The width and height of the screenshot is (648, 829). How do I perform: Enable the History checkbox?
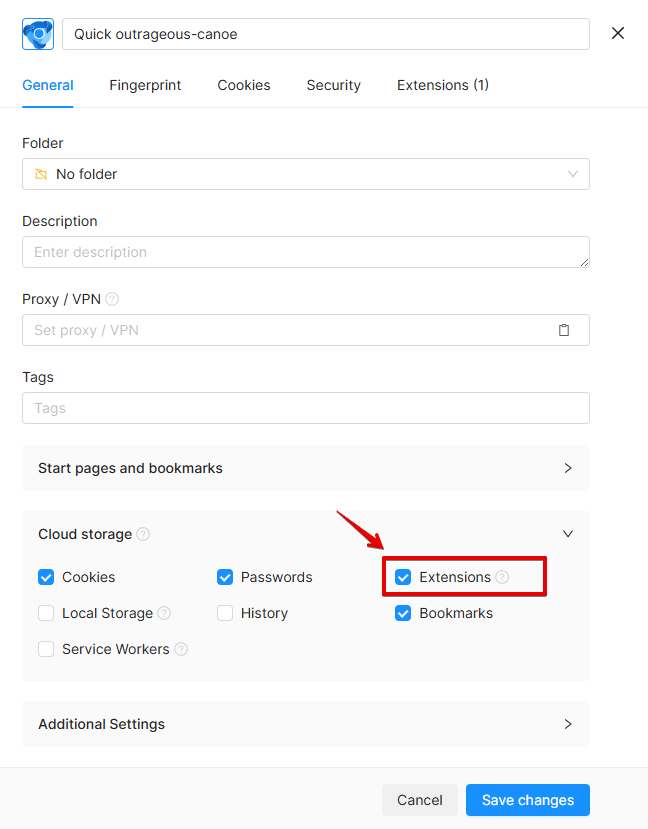click(225, 613)
